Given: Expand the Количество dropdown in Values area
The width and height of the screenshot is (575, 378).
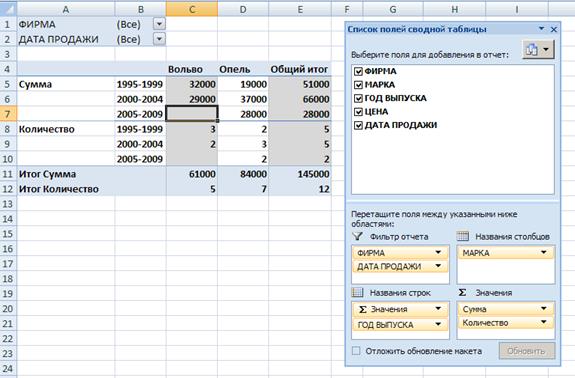Looking at the screenshot, I should point(543,322).
